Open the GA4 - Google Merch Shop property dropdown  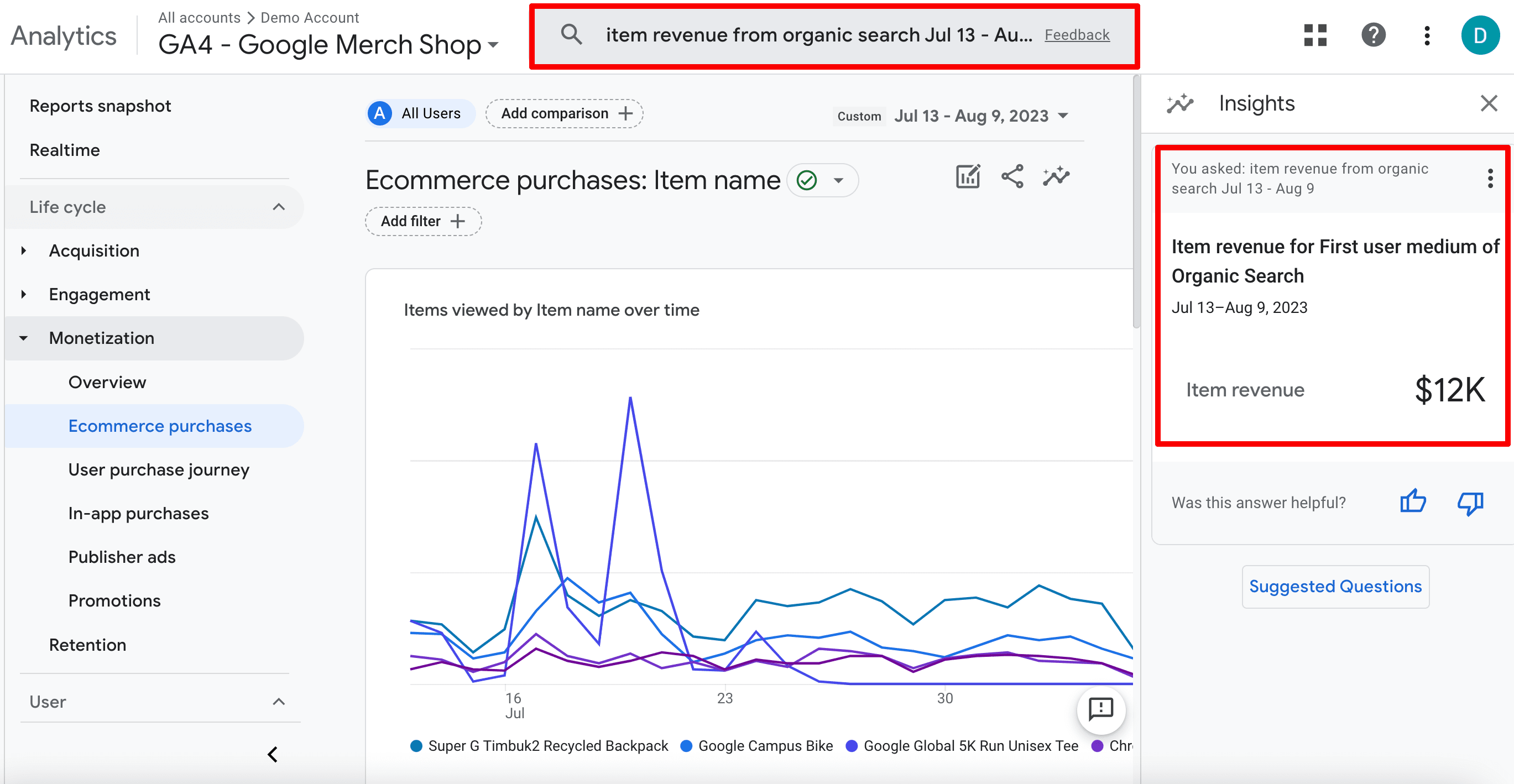coord(328,45)
